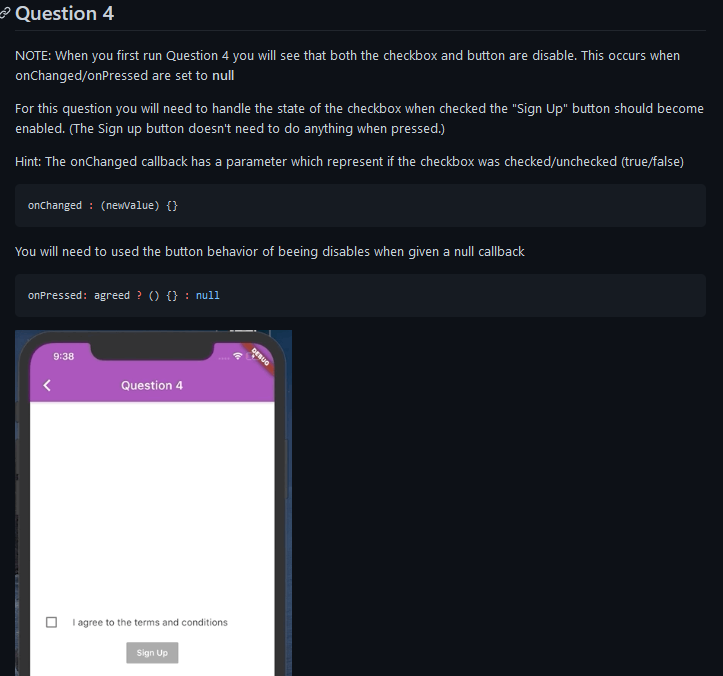The width and height of the screenshot is (723, 676).
Task: Check the terms and conditions checkbox
Action: coord(52,622)
